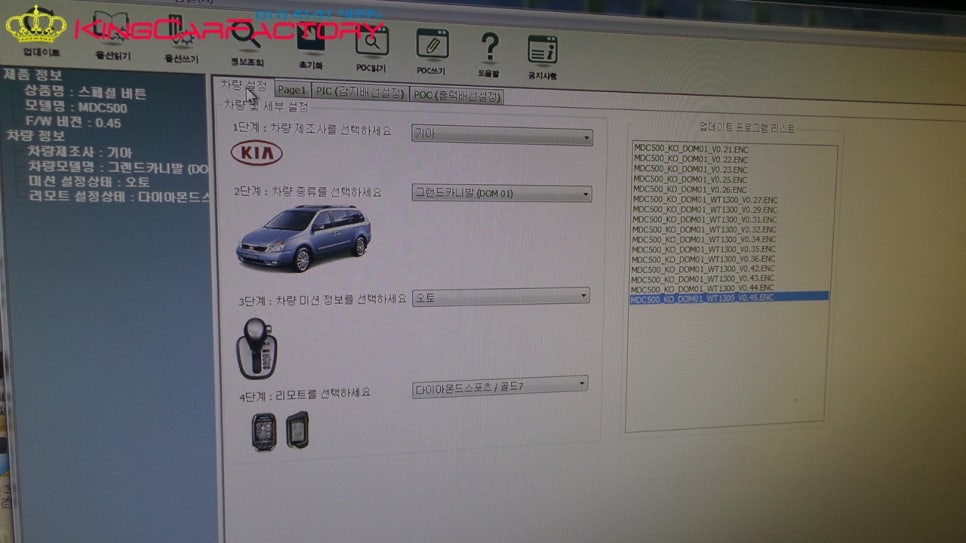Click 리모트 설정상태 : 다이아몬드스 row
This screenshot has height=543, width=966.
click(120, 197)
